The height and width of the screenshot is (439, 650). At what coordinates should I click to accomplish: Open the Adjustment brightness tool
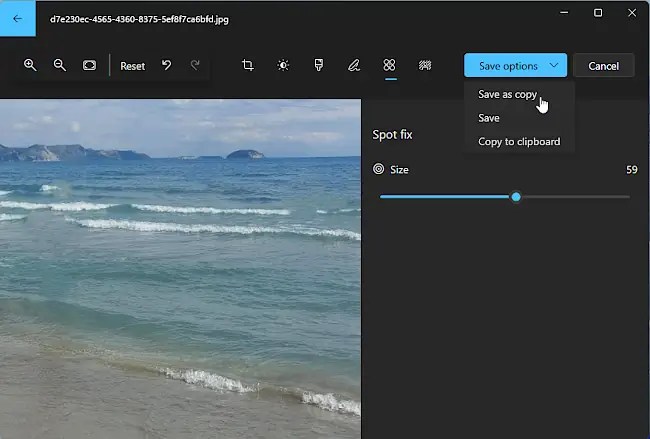tap(283, 65)
